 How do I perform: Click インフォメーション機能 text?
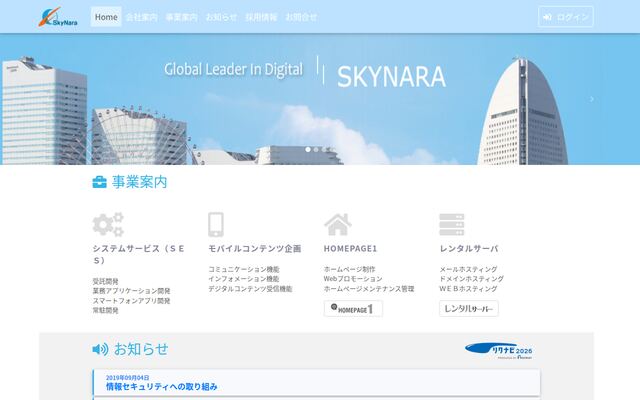point(244,279)
